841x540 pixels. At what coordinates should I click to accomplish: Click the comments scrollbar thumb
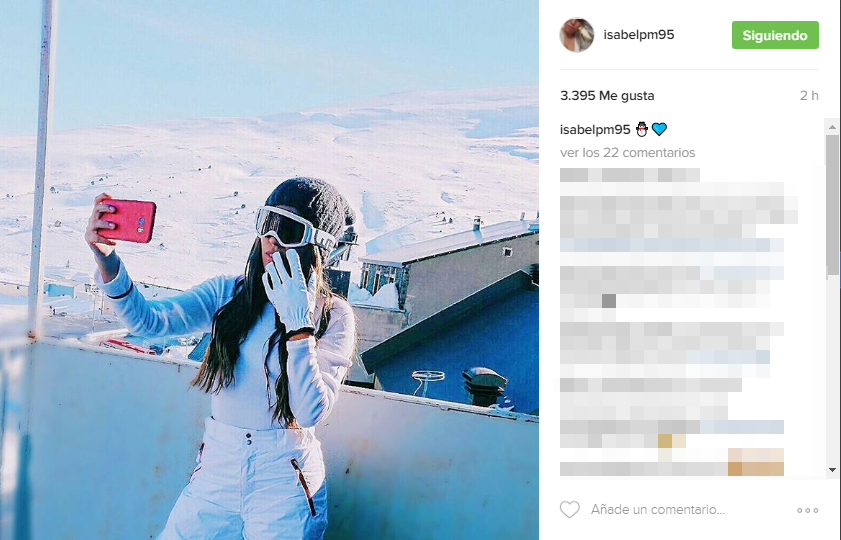point(832,205)
